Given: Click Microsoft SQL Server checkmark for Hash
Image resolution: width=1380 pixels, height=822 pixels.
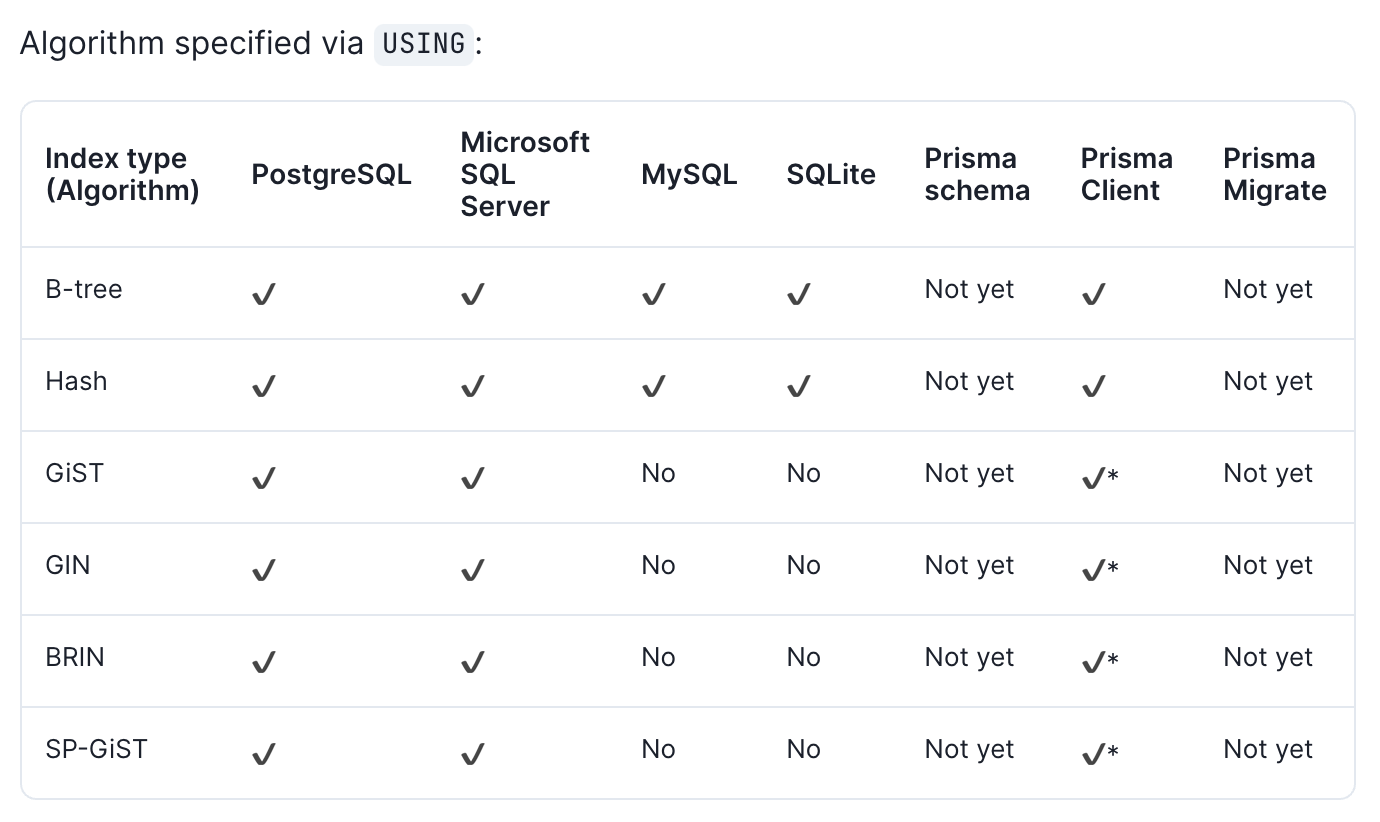Looking at the screenshot, I should 473,386.
